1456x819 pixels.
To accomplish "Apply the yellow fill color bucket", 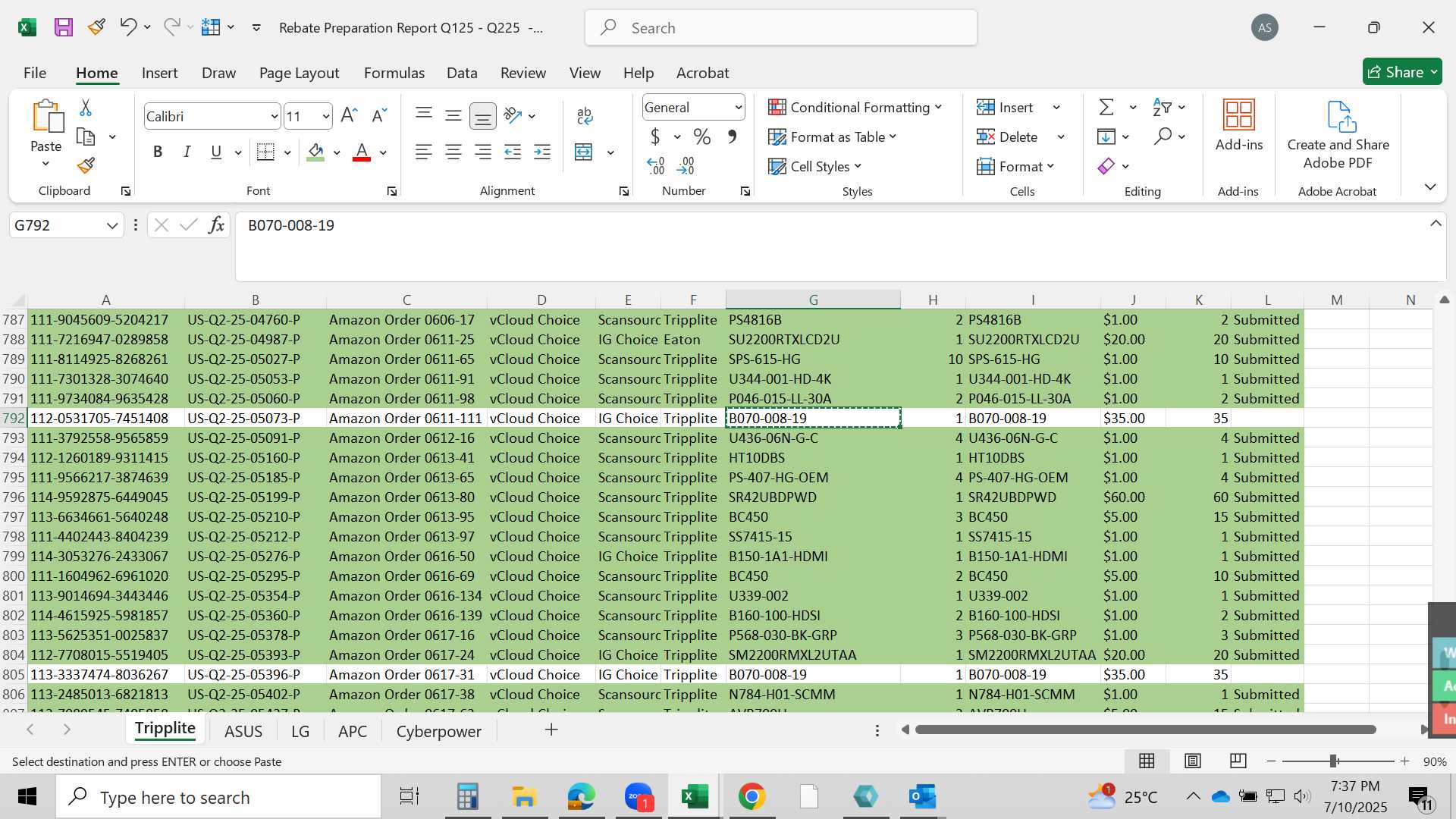I will 316,152.
